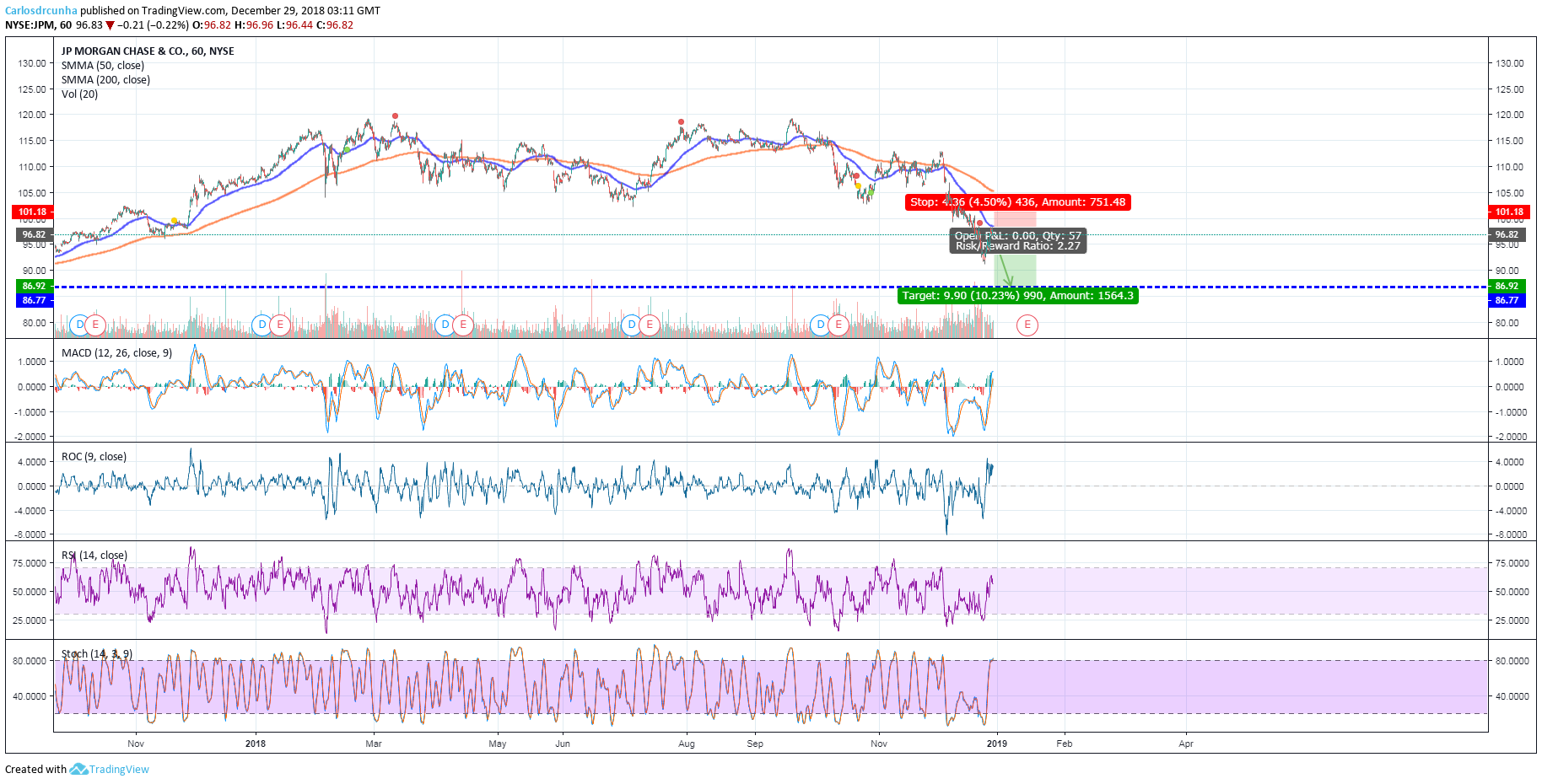Click the earnings E marker from October 2017

tap(95, 325)
